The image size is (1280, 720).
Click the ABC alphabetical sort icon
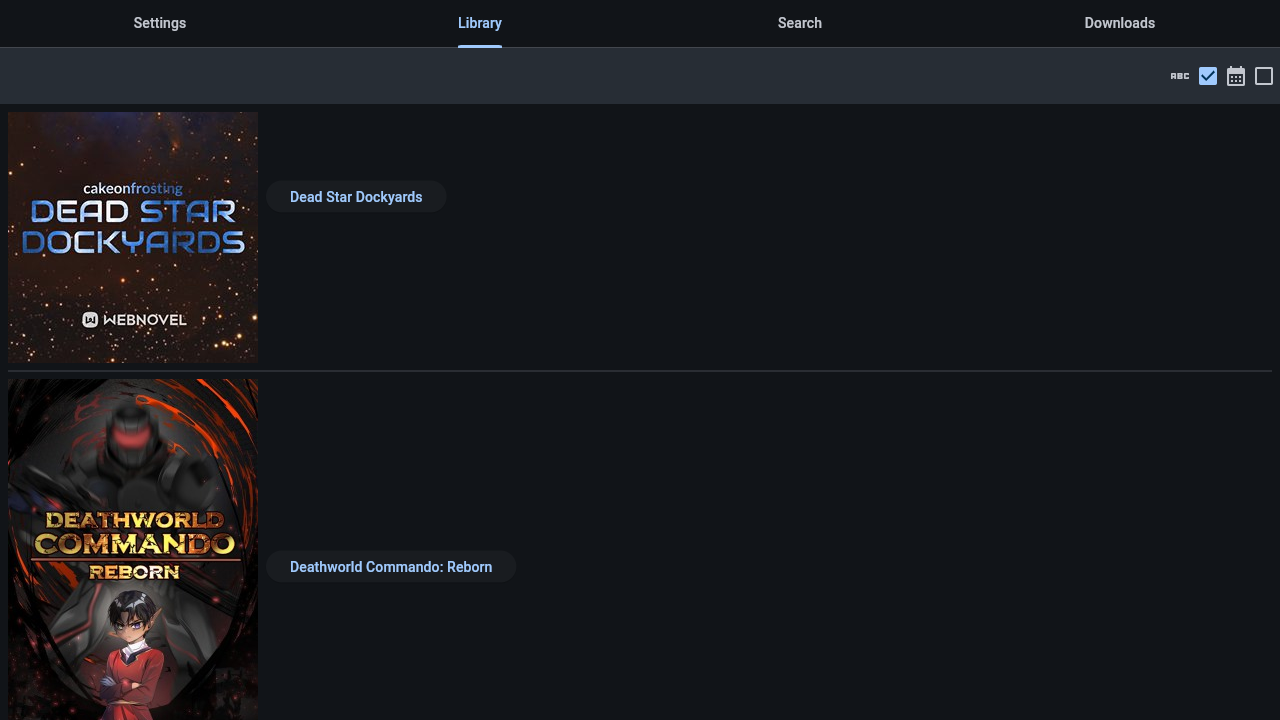[x=1180, y=76]
